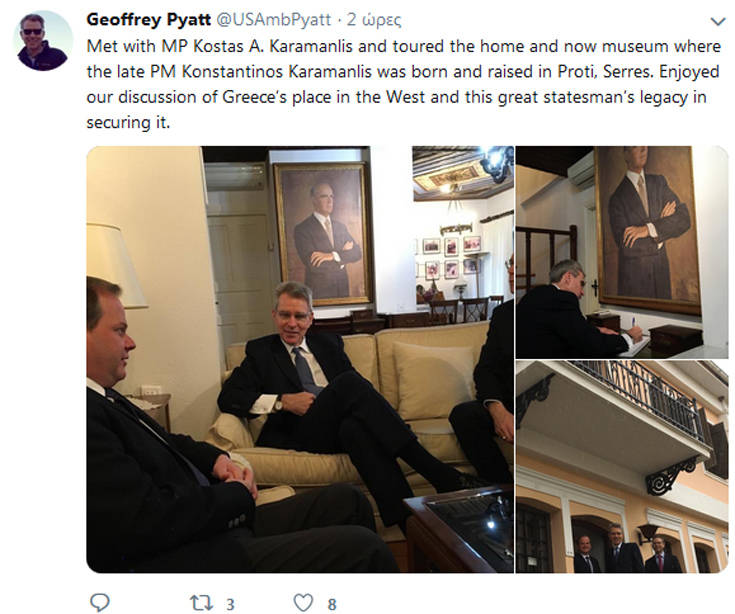View the retweet count of 3
The height and width of the screenshot is (614, 735).
coord(230,603)
